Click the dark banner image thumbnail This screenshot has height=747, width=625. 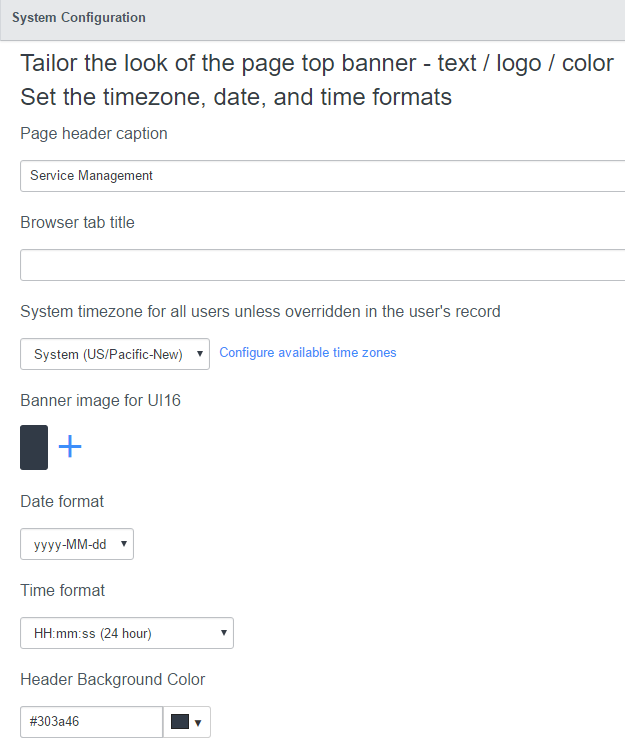point(34,447)
